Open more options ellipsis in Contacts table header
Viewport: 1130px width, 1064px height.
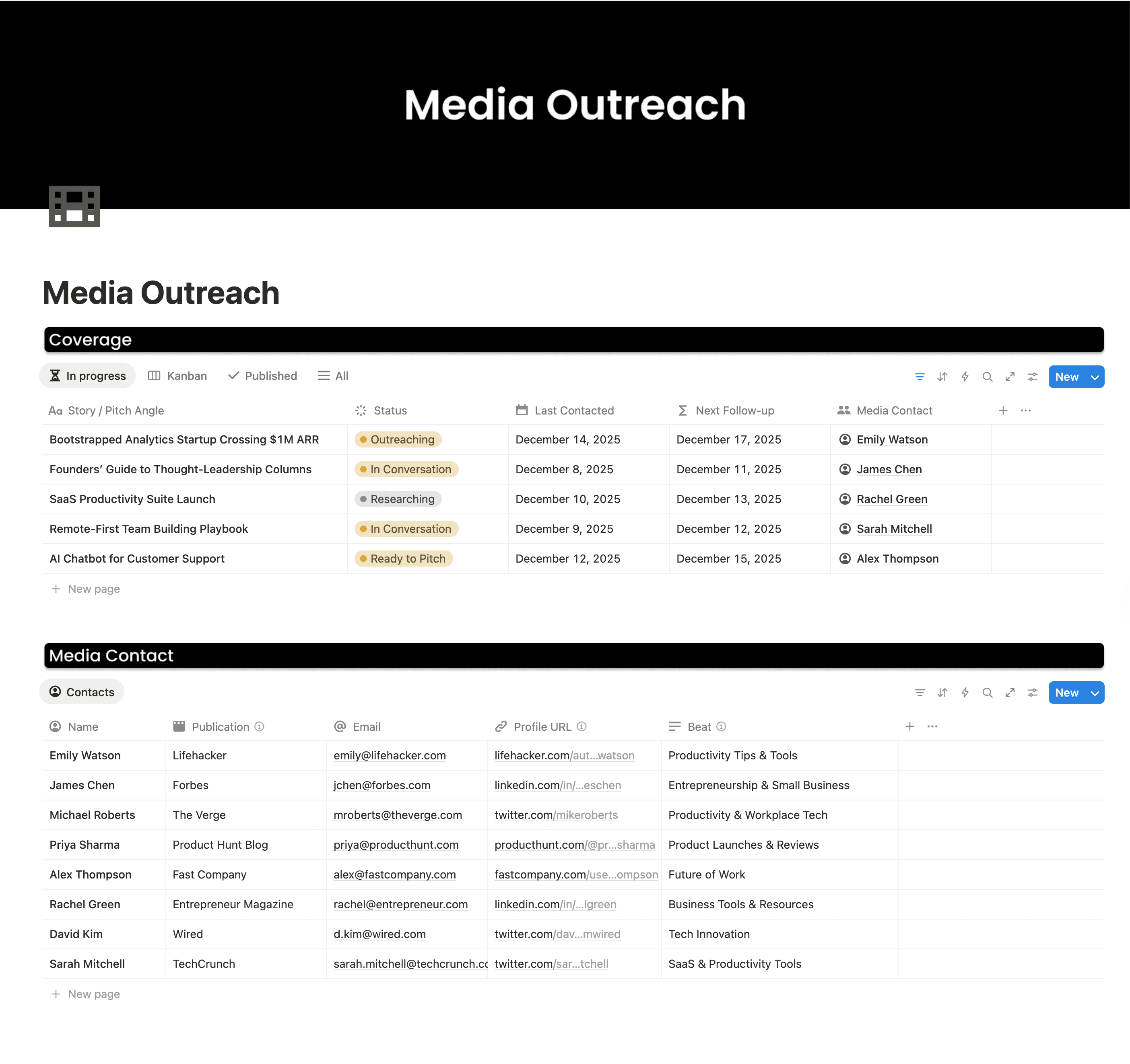(x=932, y=726)
